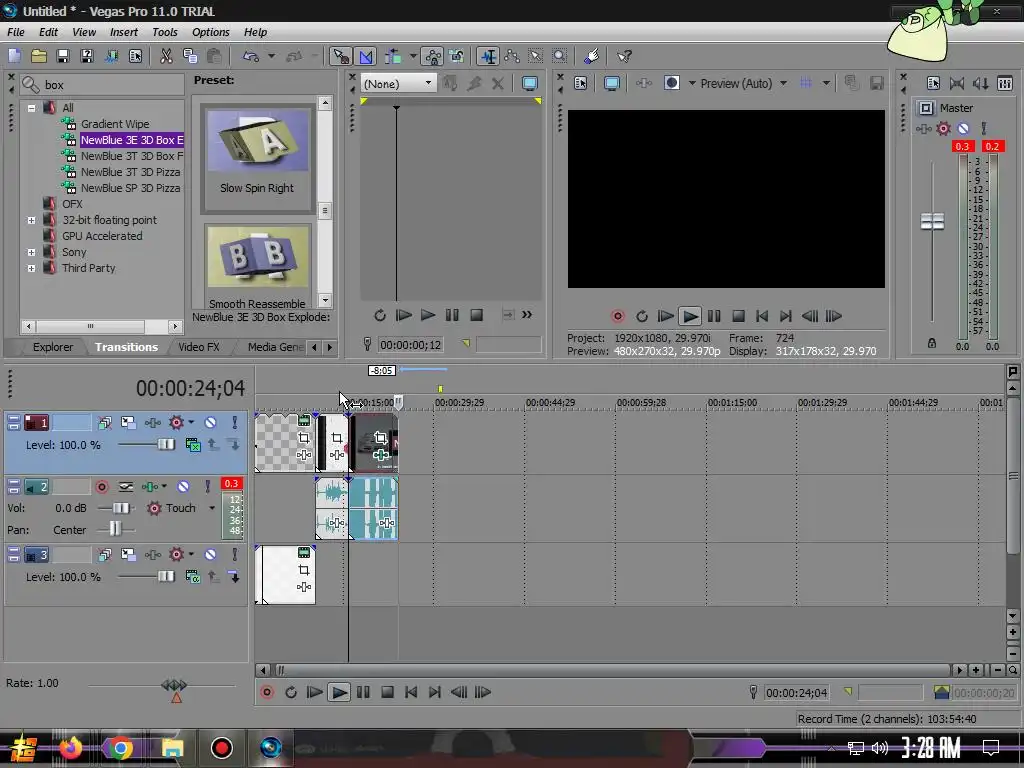Open Track FX on video track 1
The height and width of the screenshot is (768, 1024).
click(x=153, y=423)
